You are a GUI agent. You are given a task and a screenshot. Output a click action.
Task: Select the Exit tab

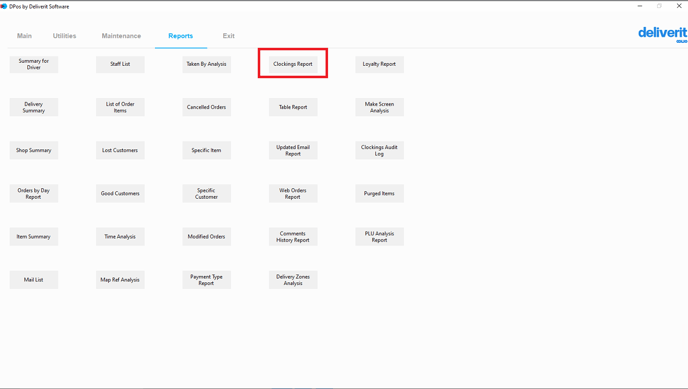click(228, 36)
